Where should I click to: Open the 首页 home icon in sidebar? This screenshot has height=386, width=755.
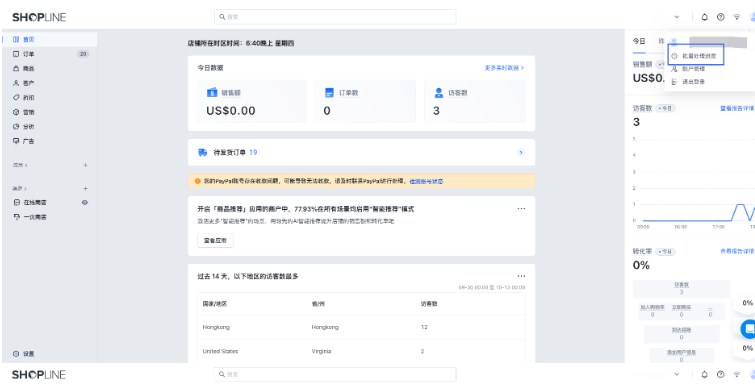click(x=16, y=39)
